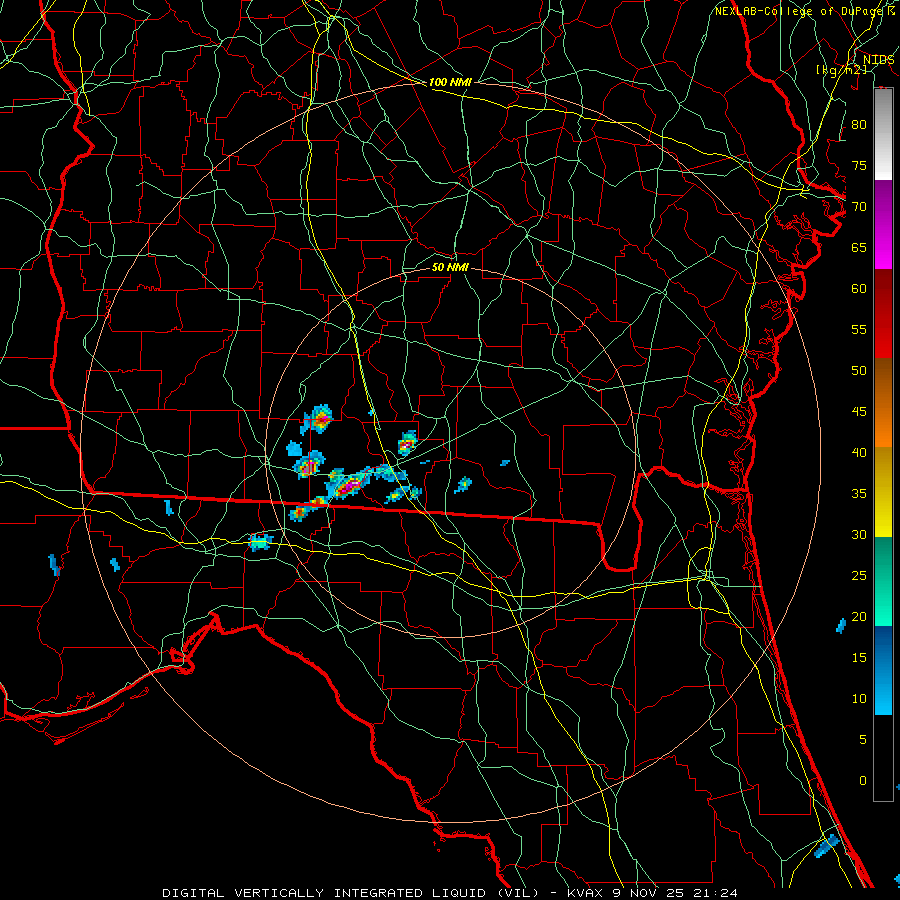Click the scale value 40

pyautogui.click(x=859, y=453)
